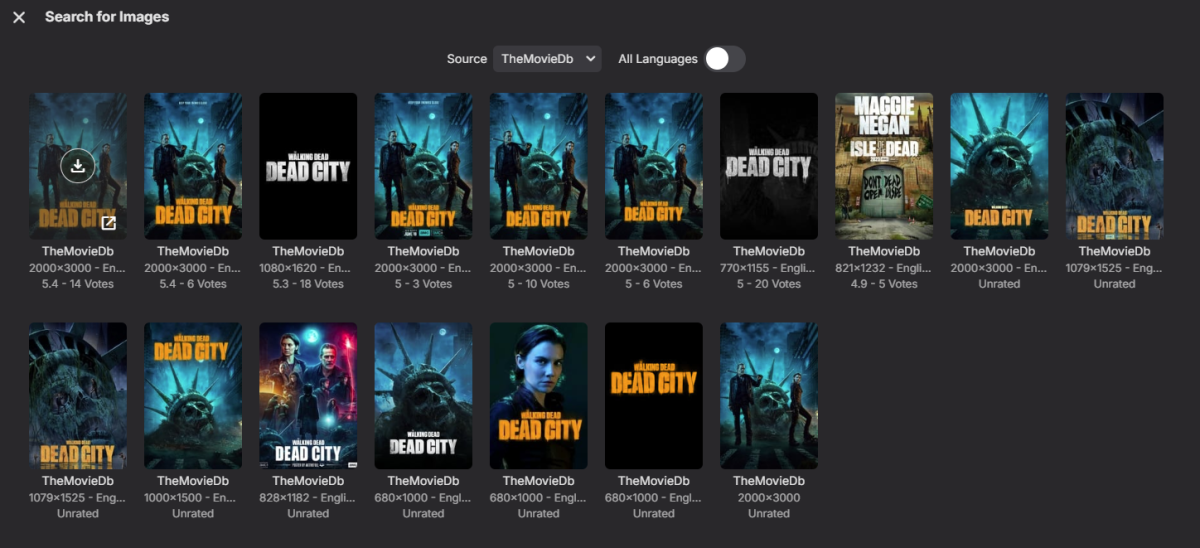Select the black poster with orange Dead City title

(654, 396)
